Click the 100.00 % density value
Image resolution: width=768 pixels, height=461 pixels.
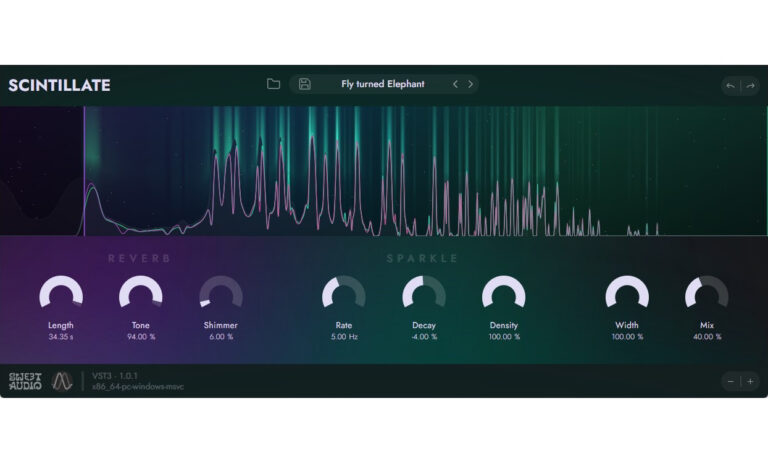point(504,337)
